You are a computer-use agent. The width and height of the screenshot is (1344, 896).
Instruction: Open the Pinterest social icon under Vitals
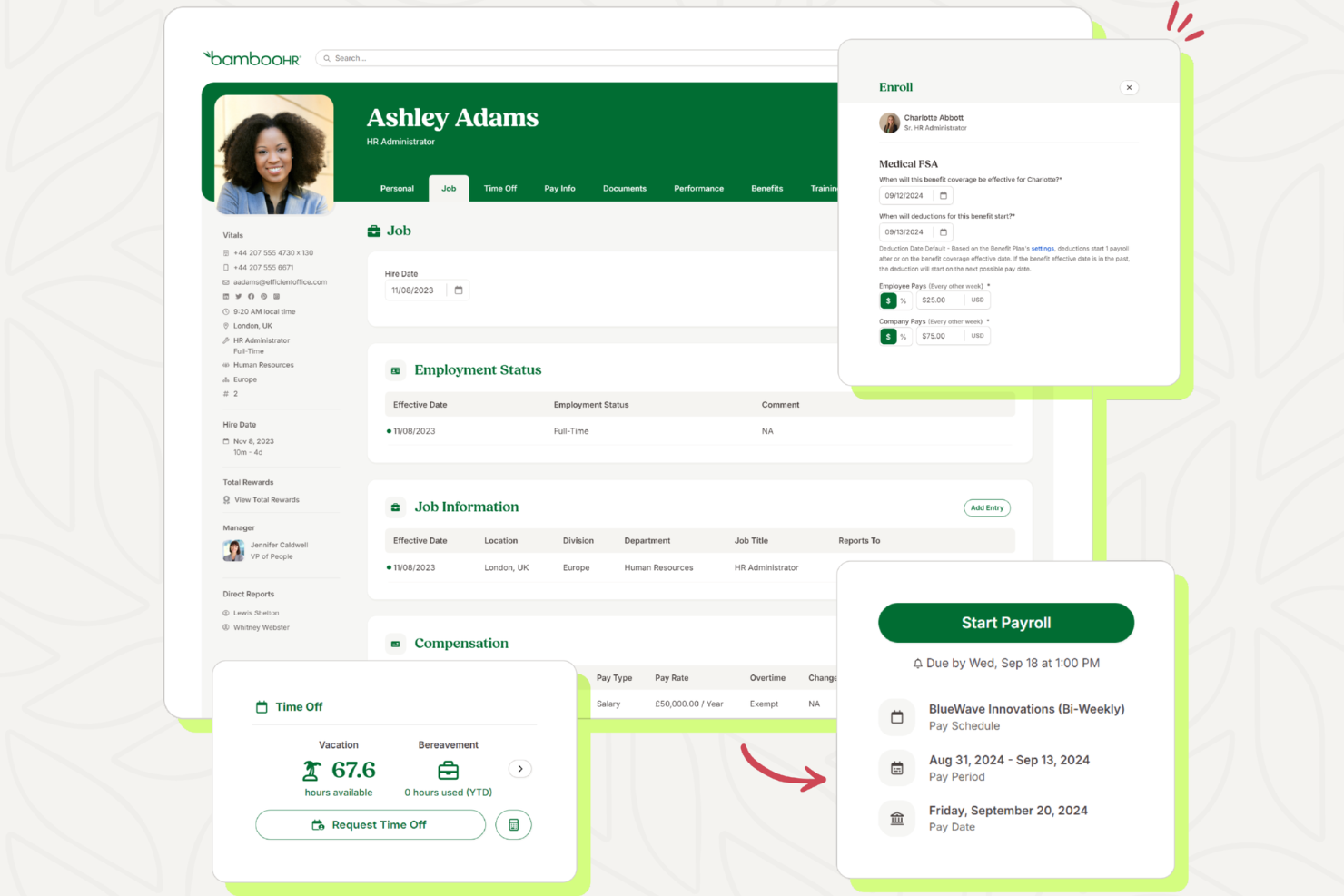point(264,297)
